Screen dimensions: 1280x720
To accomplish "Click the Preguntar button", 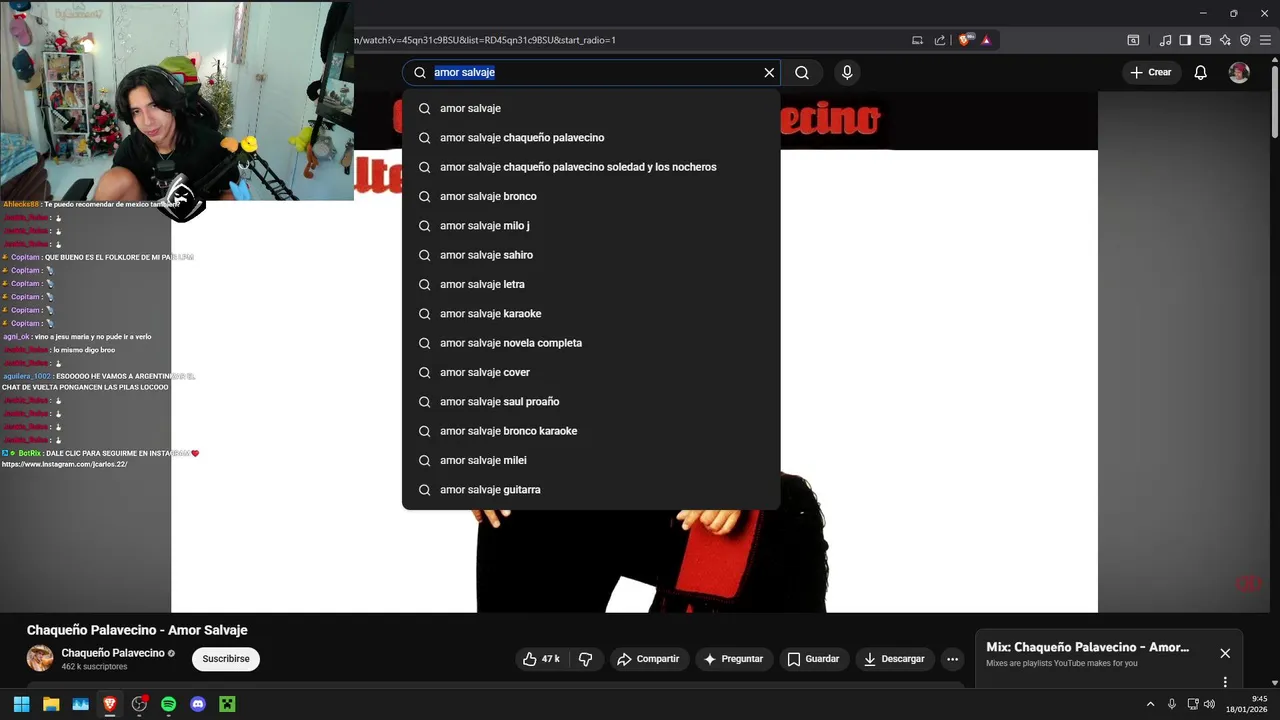I will point(733,659).
